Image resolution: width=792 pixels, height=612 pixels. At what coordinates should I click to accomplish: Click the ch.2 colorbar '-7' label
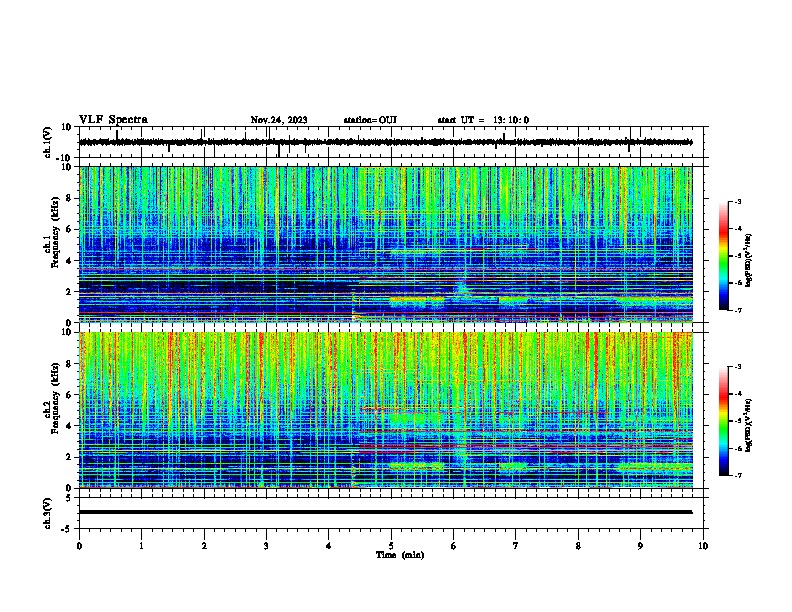point(738,475)
